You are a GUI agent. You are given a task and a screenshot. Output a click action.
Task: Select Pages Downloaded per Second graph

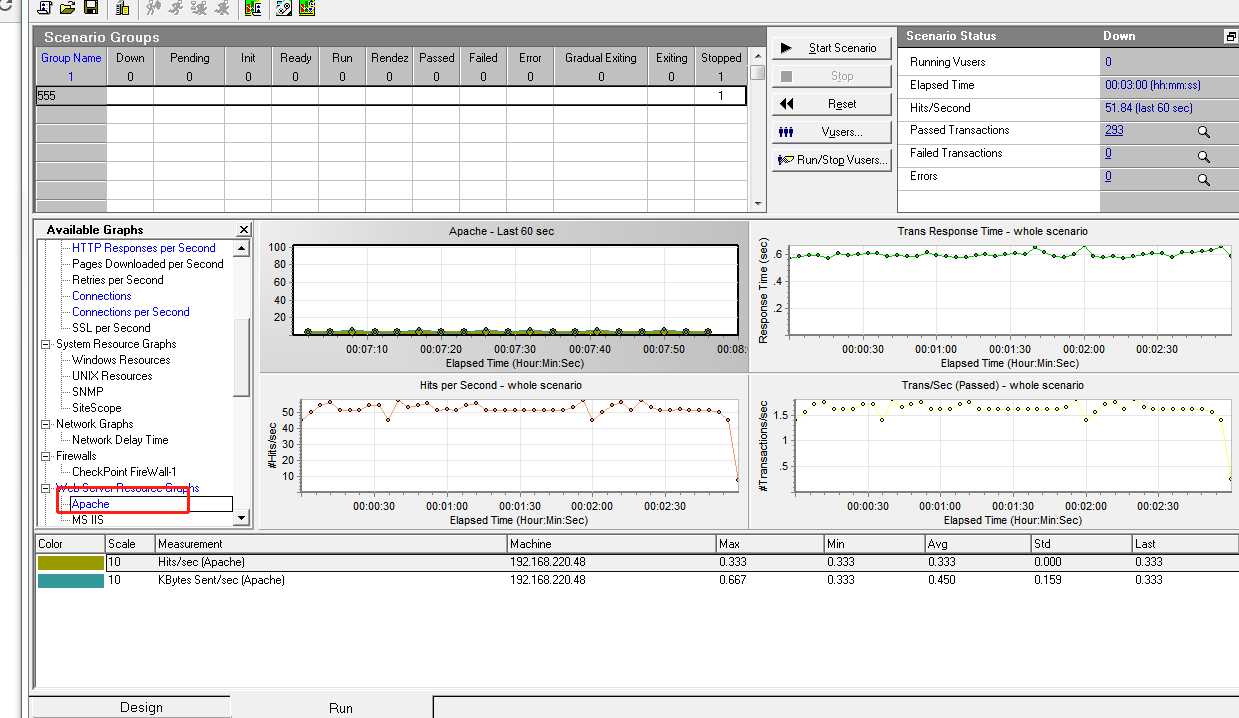[x=148, y=264]
